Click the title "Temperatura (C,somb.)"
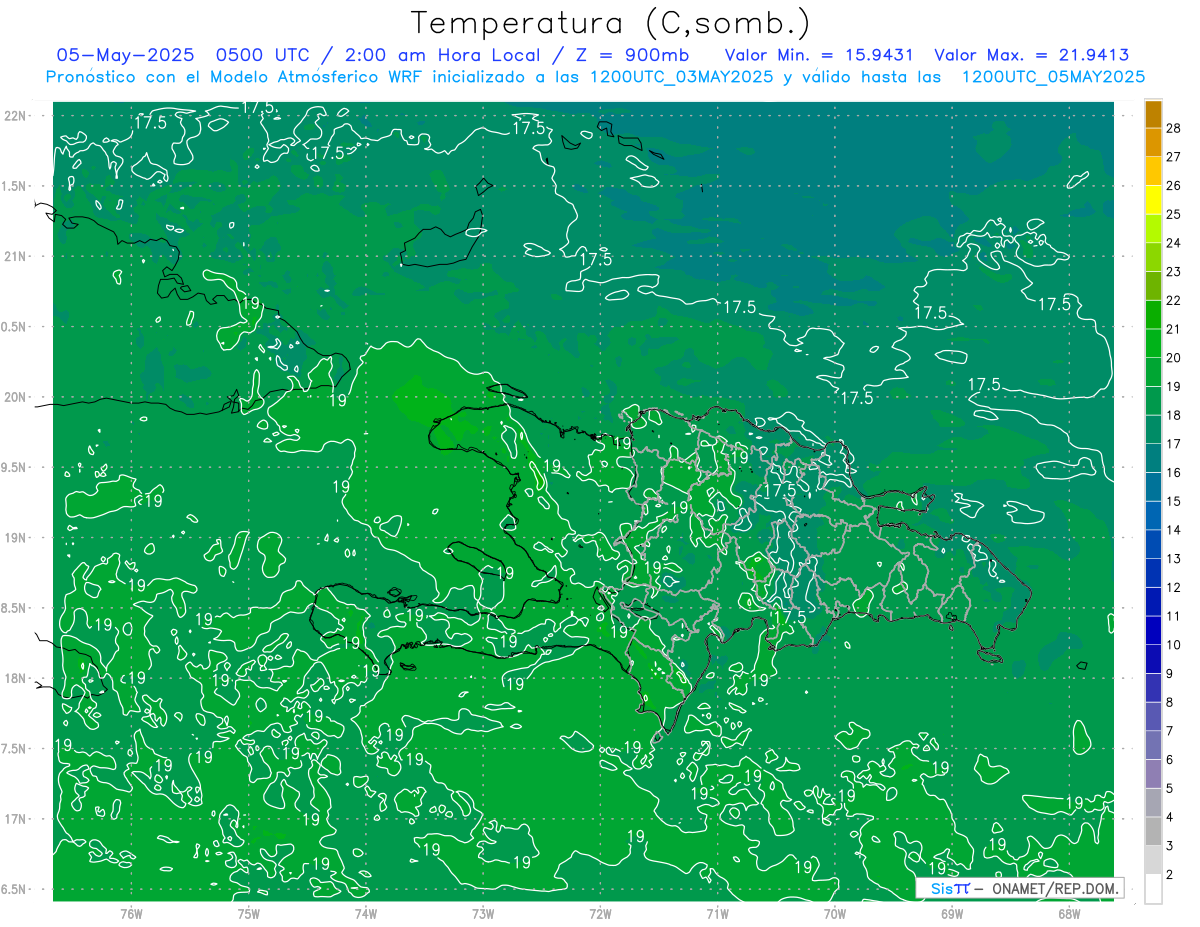1200x927 pixels. [611, 23]
